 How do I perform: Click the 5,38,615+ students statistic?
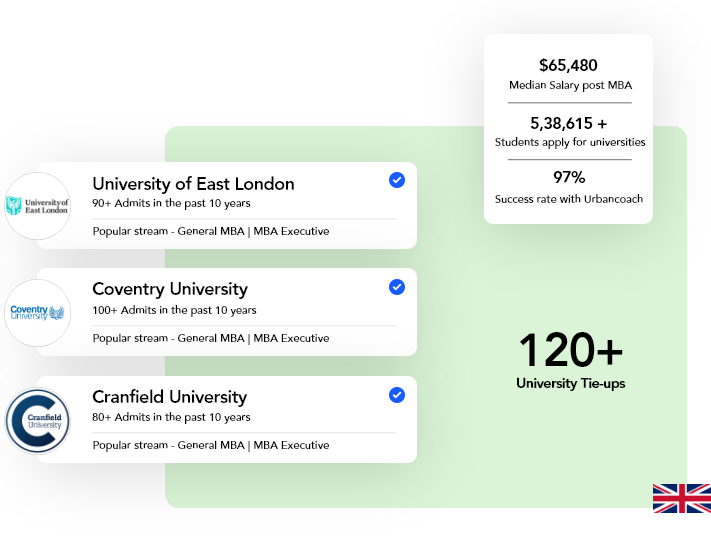(568, 124)
